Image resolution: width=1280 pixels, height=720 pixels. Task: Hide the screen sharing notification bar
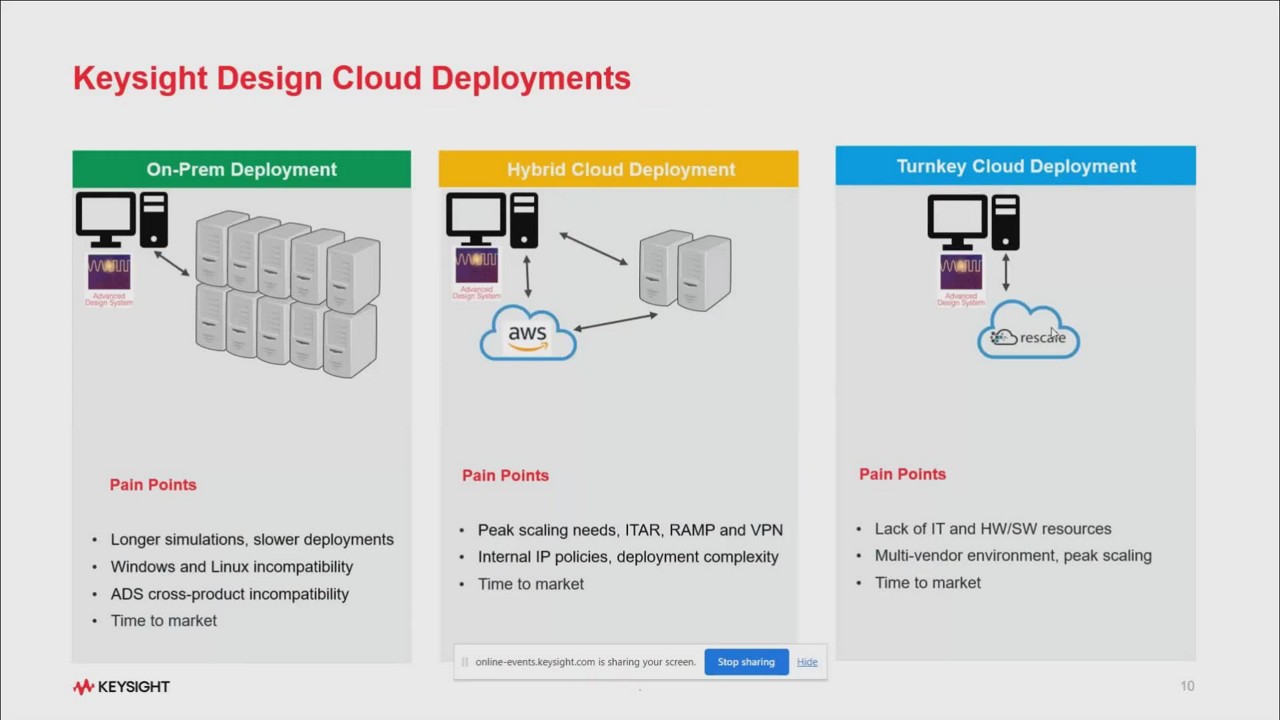coord(807,662)
